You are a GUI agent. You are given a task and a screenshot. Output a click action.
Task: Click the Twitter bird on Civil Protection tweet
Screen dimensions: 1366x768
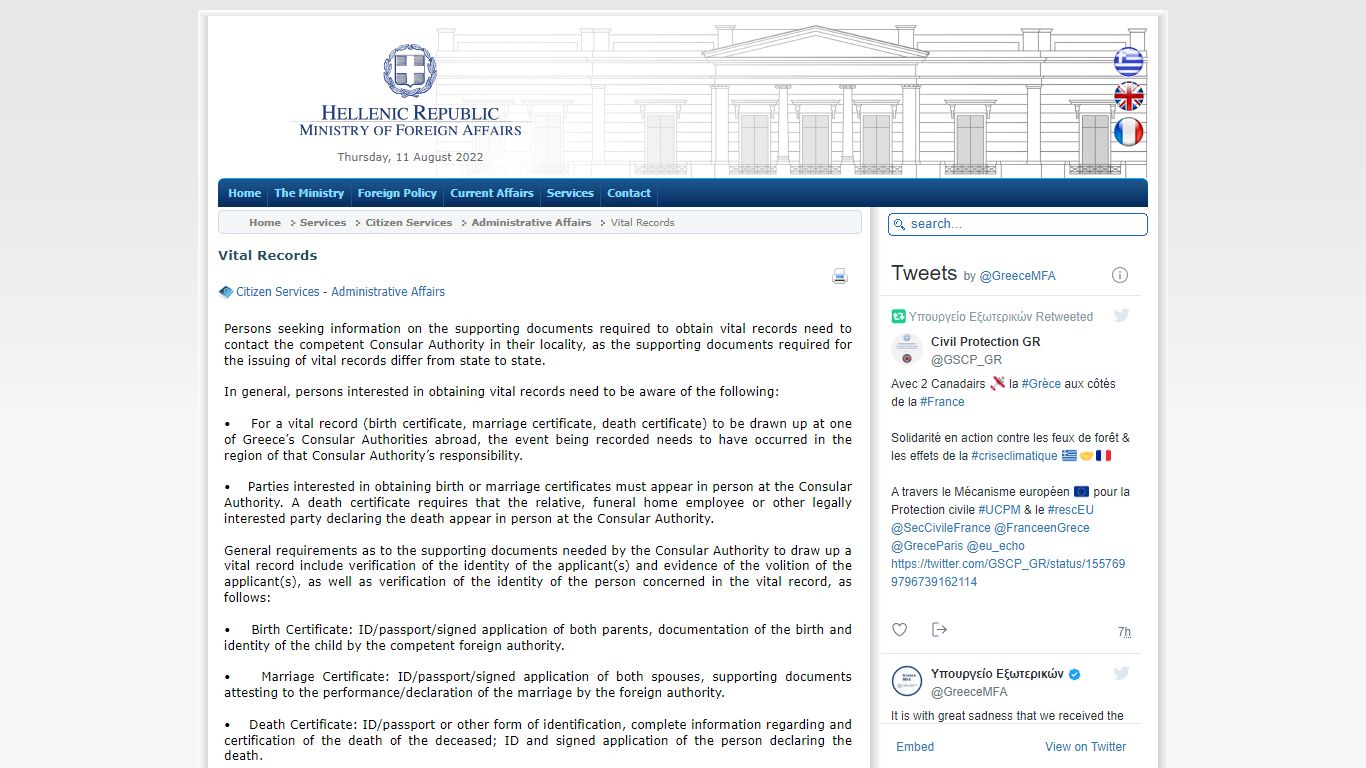pyautogui.click(x=1121, y=316)
